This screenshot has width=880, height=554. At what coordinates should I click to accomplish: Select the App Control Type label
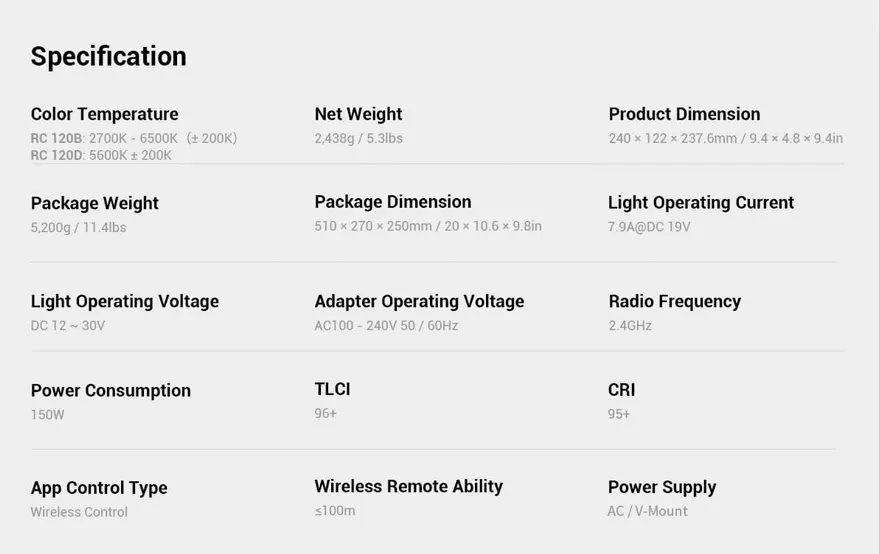(x=99, y=488)
